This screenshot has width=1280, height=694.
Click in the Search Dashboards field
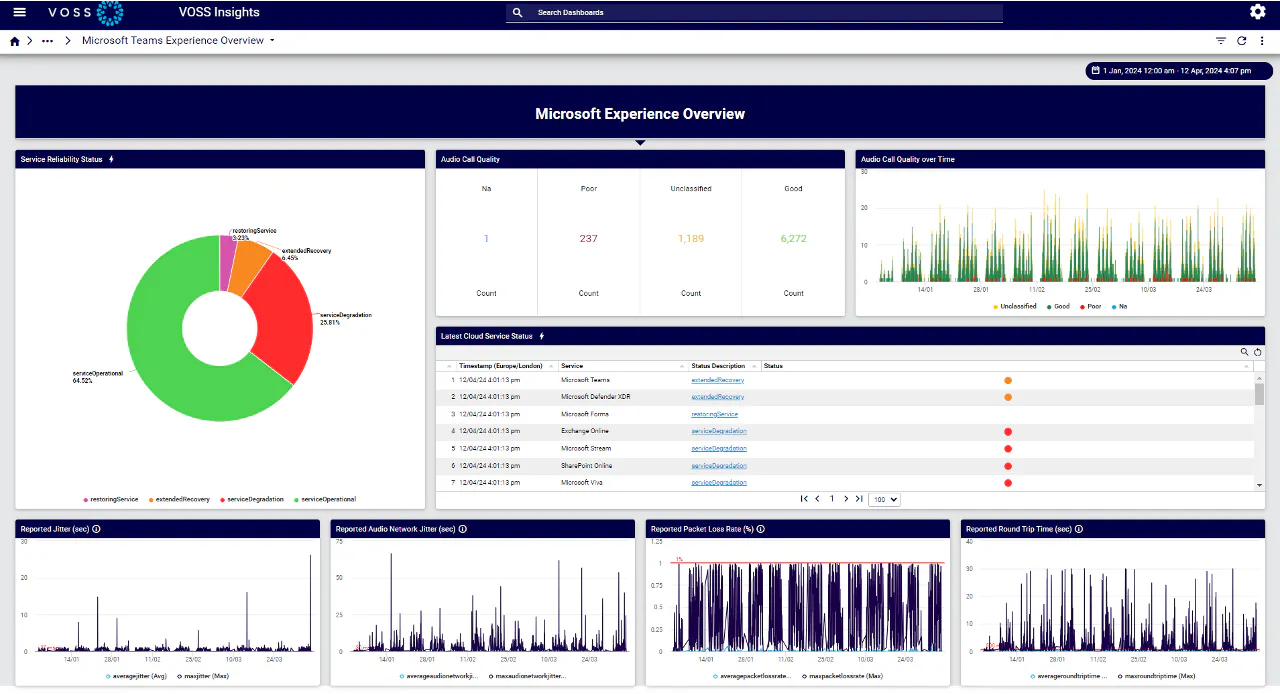(754, 13)
